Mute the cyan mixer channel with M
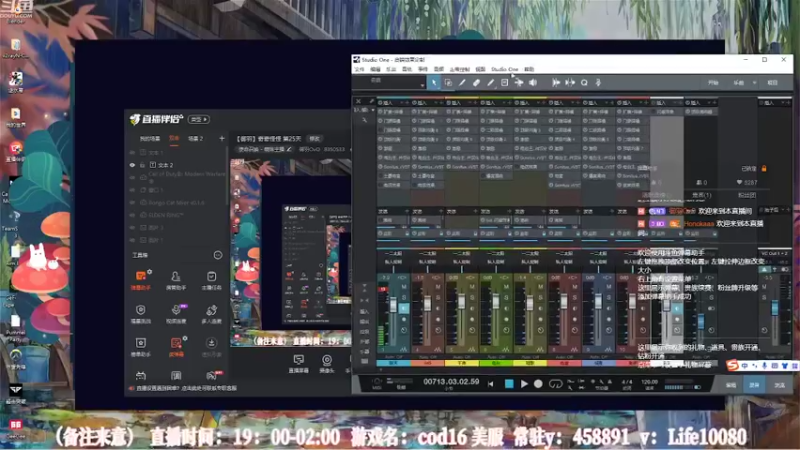 404,287
